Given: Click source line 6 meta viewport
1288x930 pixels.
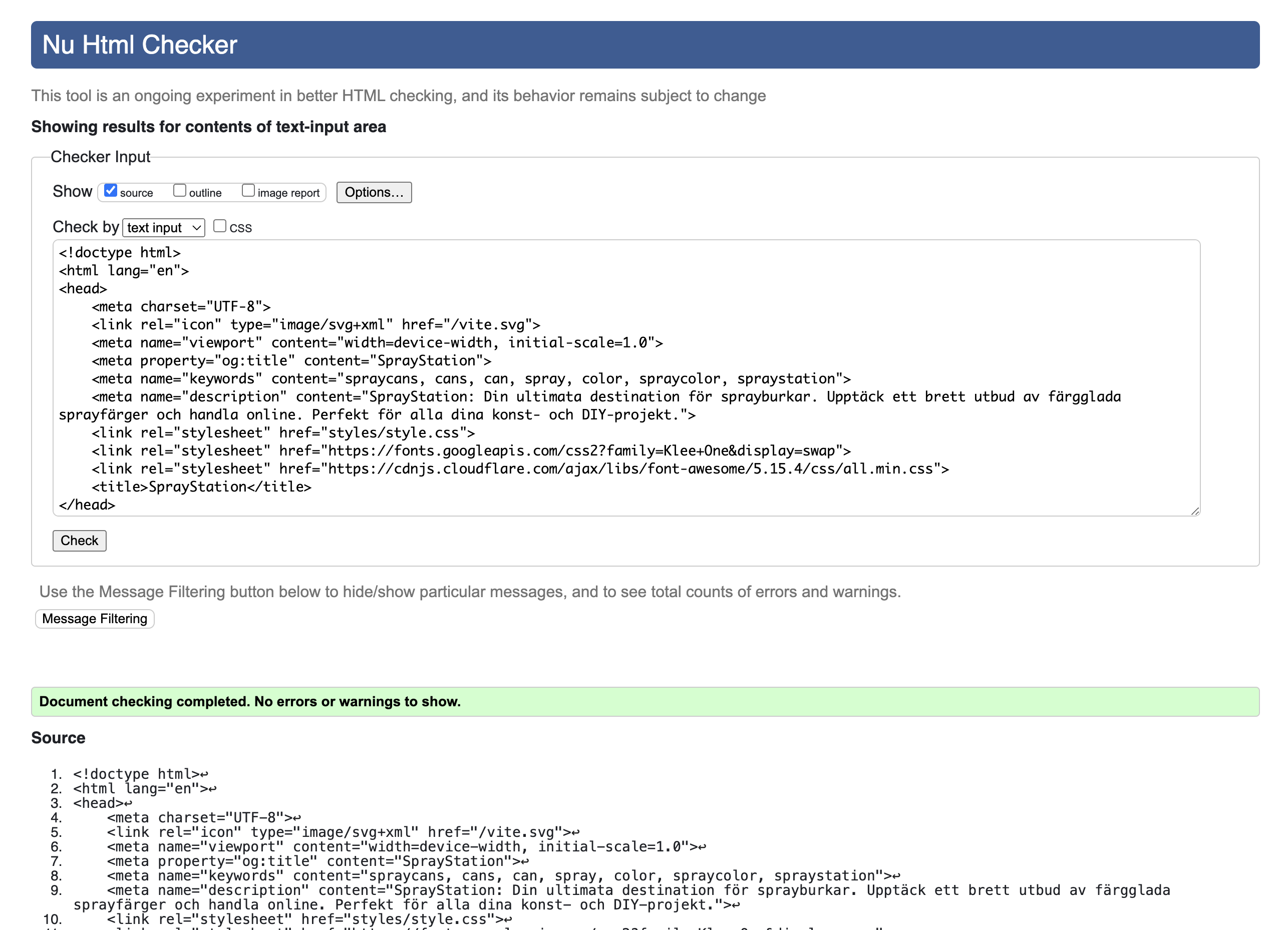Looking at the screenshot, I should [407, 846].
